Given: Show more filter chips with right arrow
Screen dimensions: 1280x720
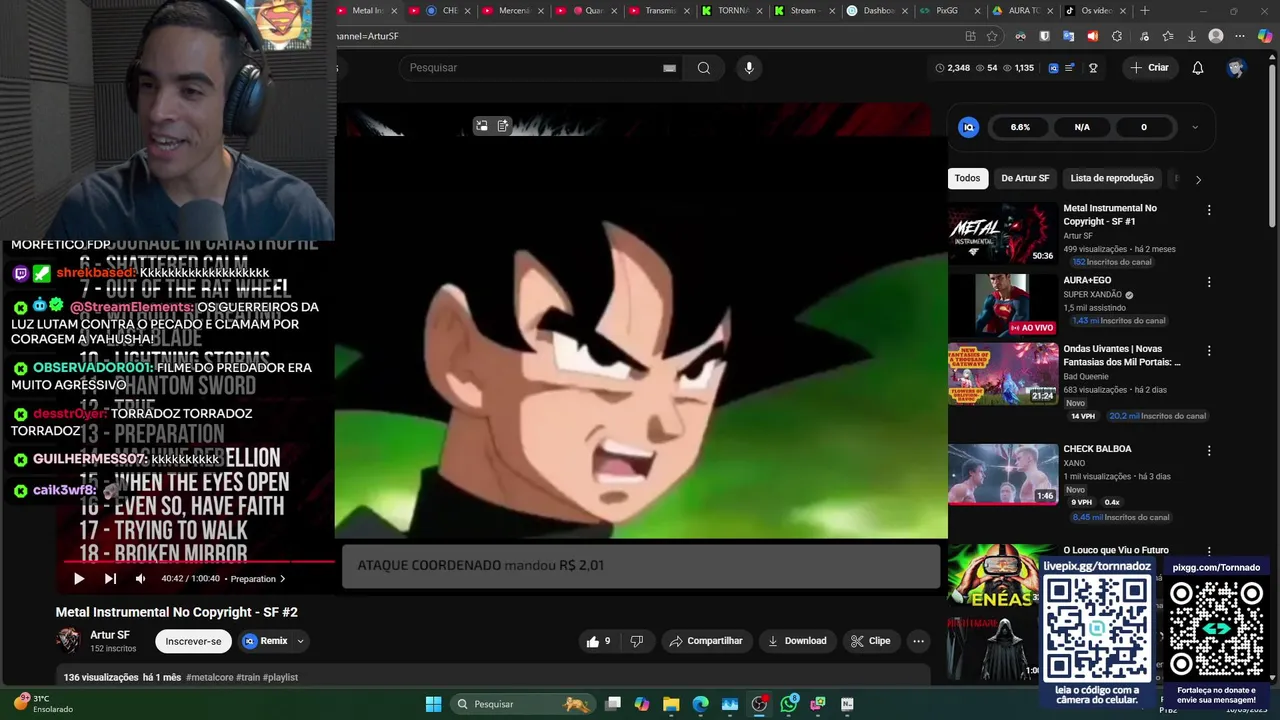Looking at the screenshot, I should [1198, 179].
